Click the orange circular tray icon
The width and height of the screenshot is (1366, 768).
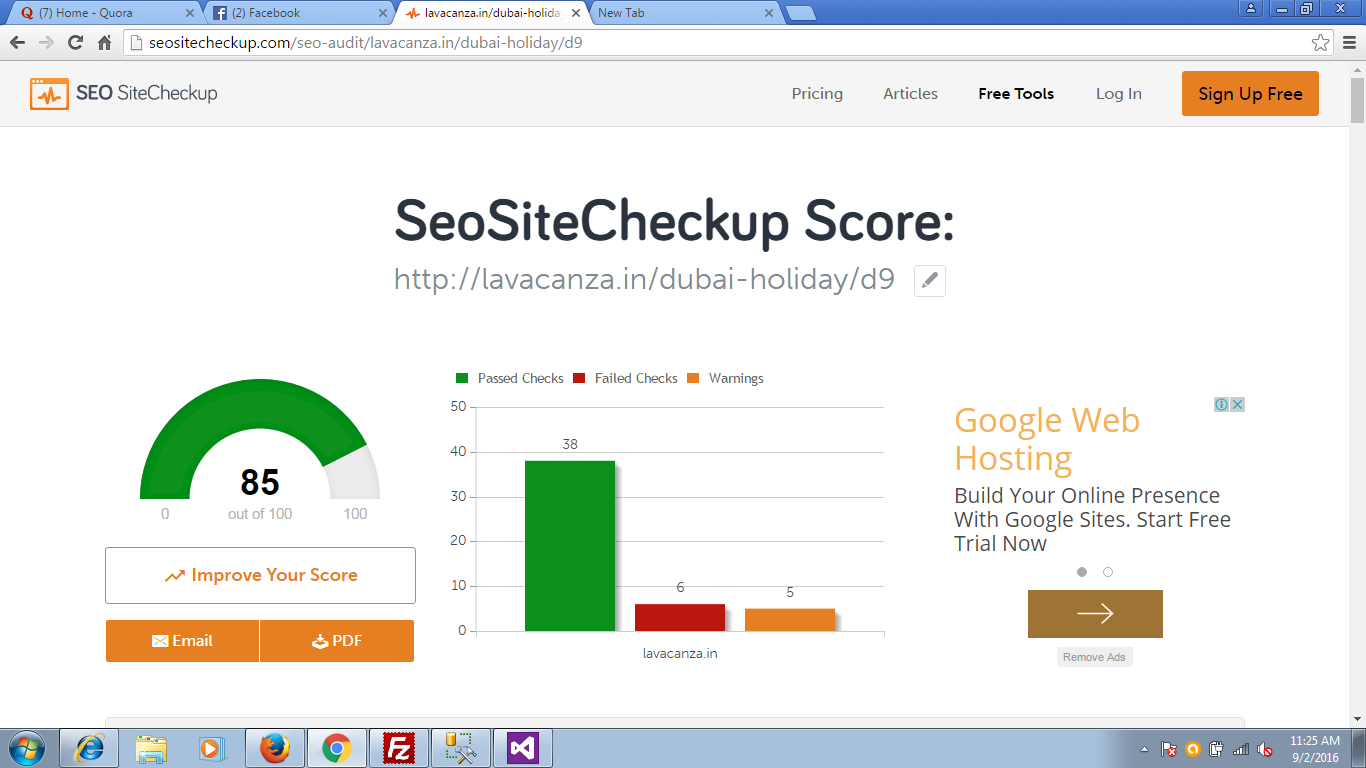(1192, 749)
